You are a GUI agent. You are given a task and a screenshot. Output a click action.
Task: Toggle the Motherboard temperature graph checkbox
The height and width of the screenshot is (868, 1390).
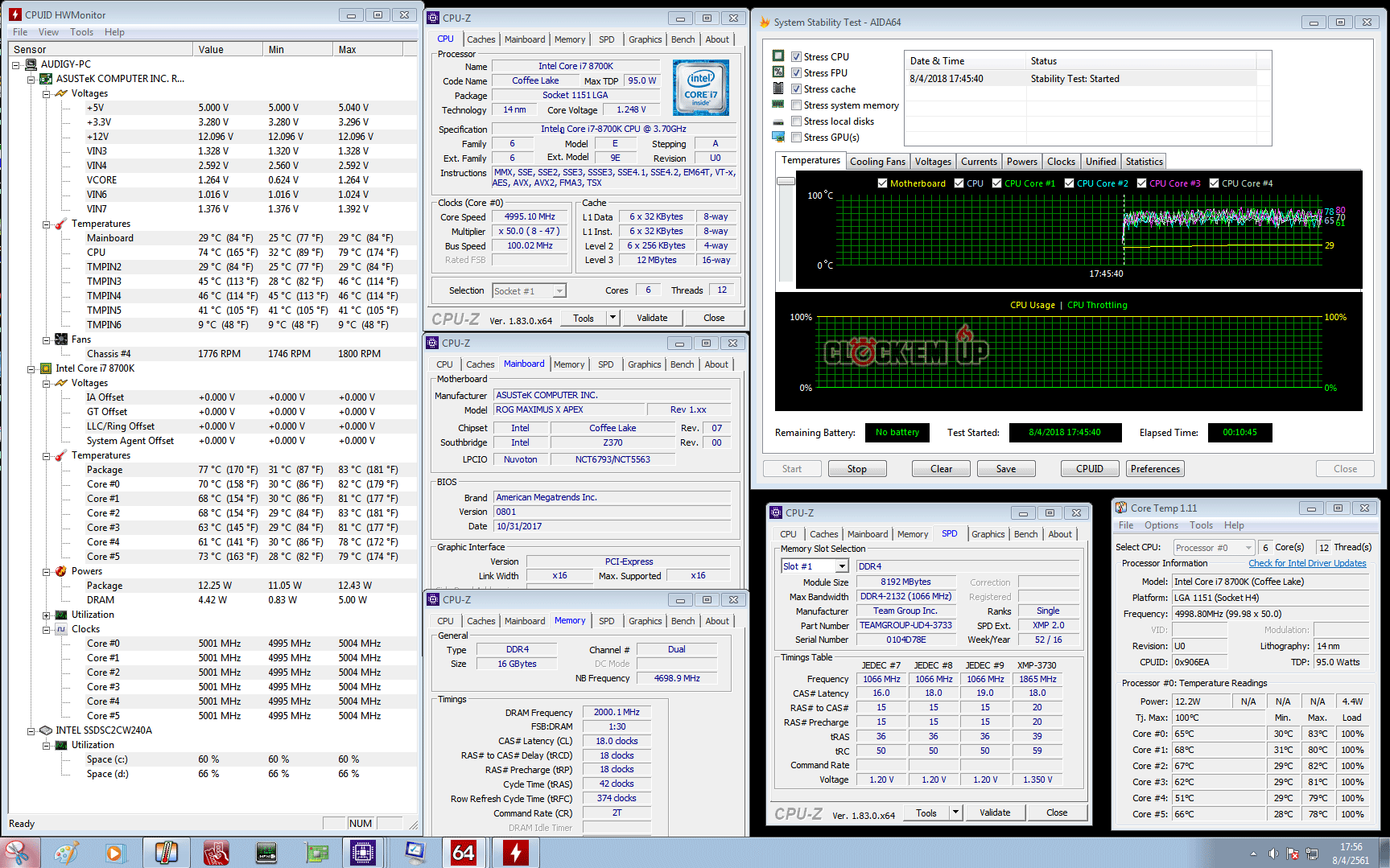[x=882, y=183]
